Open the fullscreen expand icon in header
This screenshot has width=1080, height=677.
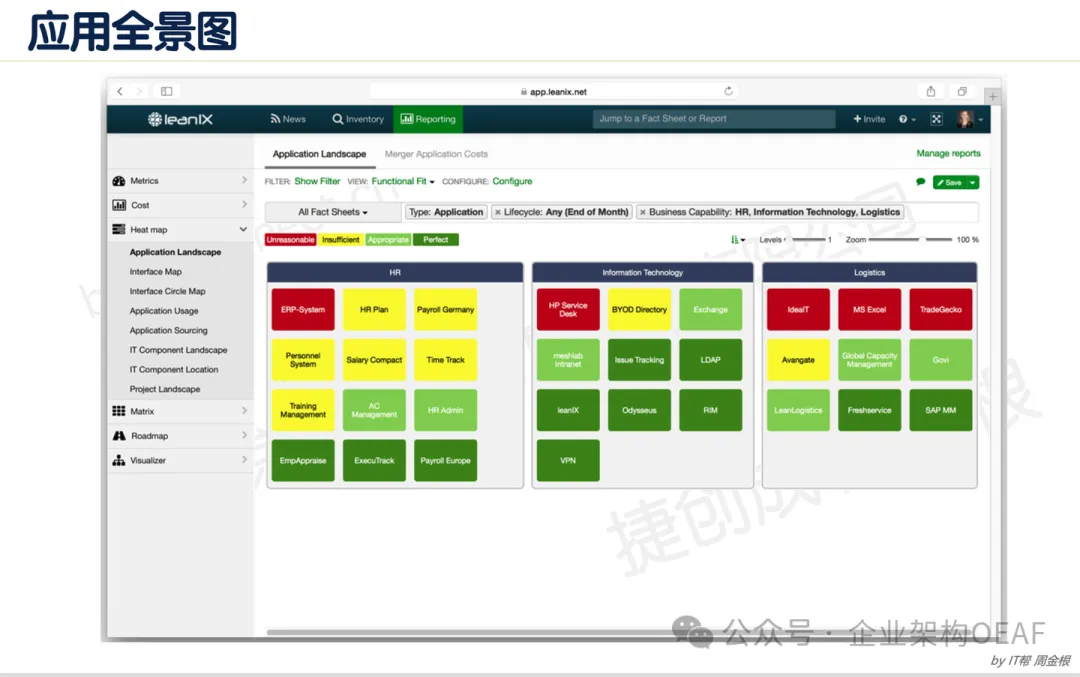click(x=937, y=119)
